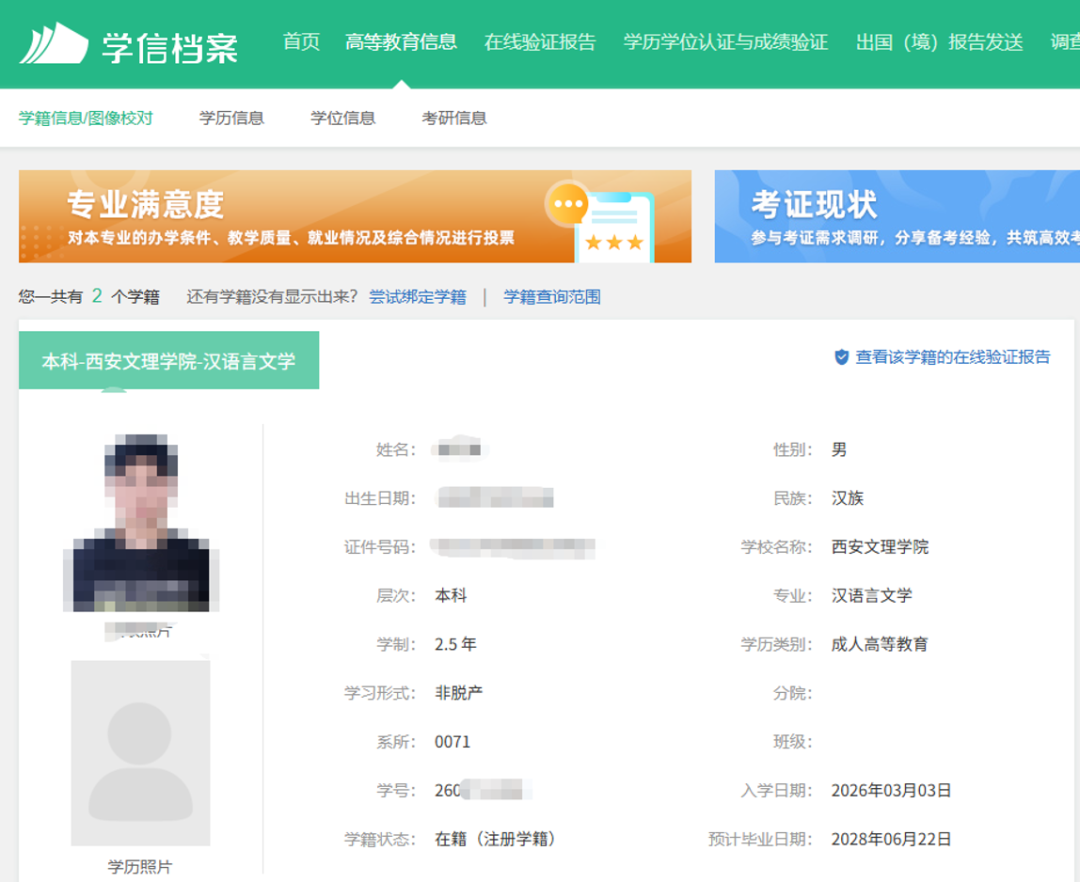Click the student number starting with 260
Image resolution: width=1080 pixels, height=882 pixels.
pos(483,790)
